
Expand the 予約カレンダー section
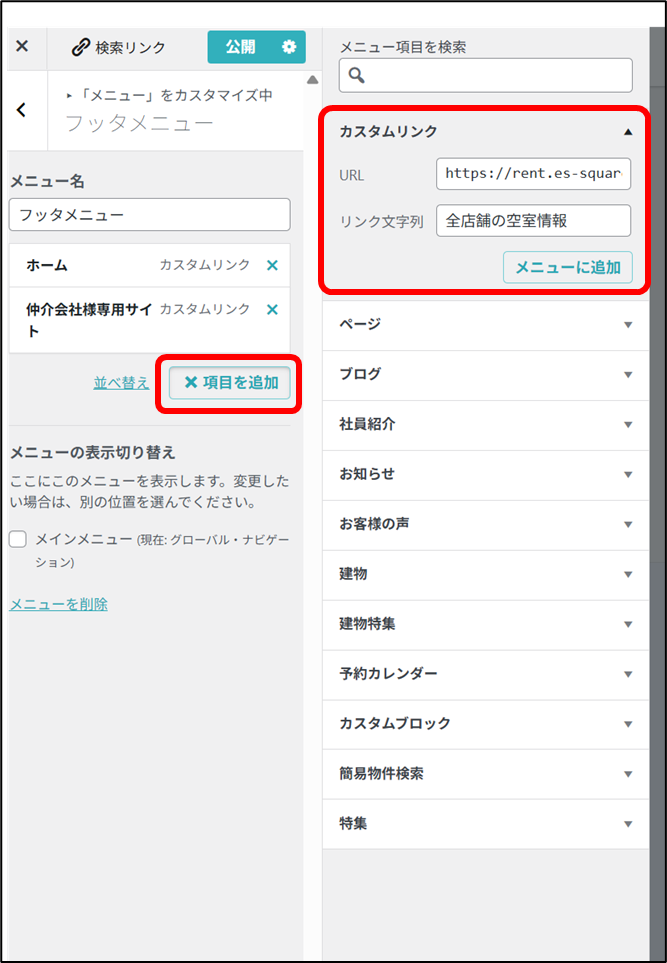(x=627, y=674)
